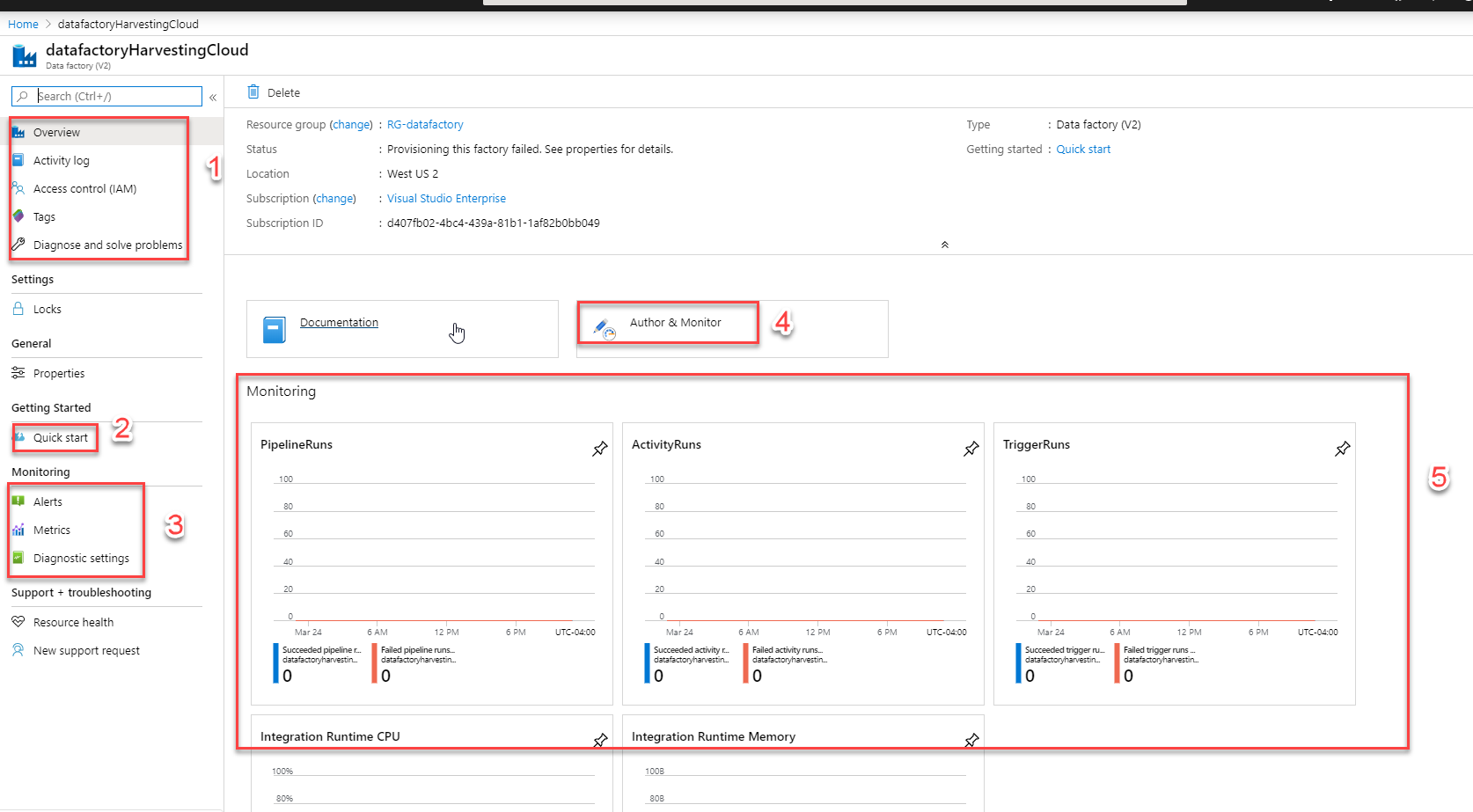Open the Overview menu item
The height and width of the screenshot is (812, 1473).
112,132
